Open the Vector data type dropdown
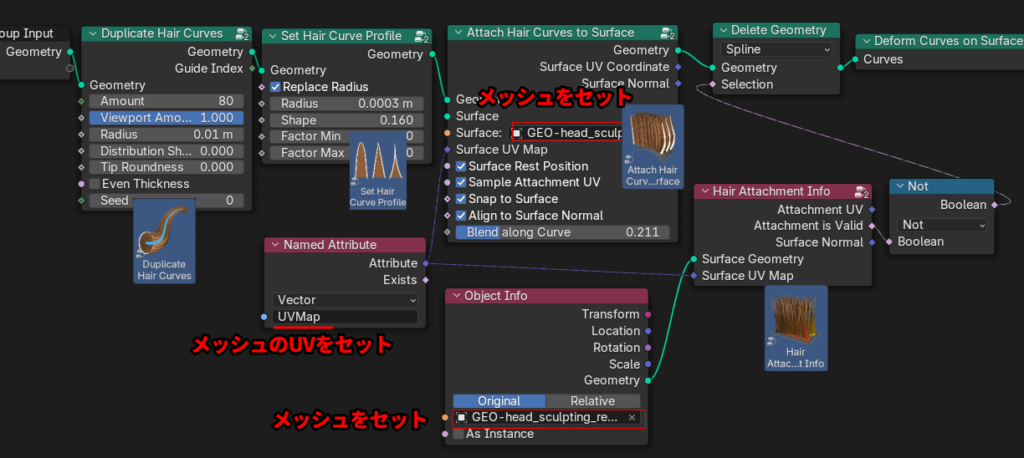Viewport: 1024px width, 458px height. 345,299
